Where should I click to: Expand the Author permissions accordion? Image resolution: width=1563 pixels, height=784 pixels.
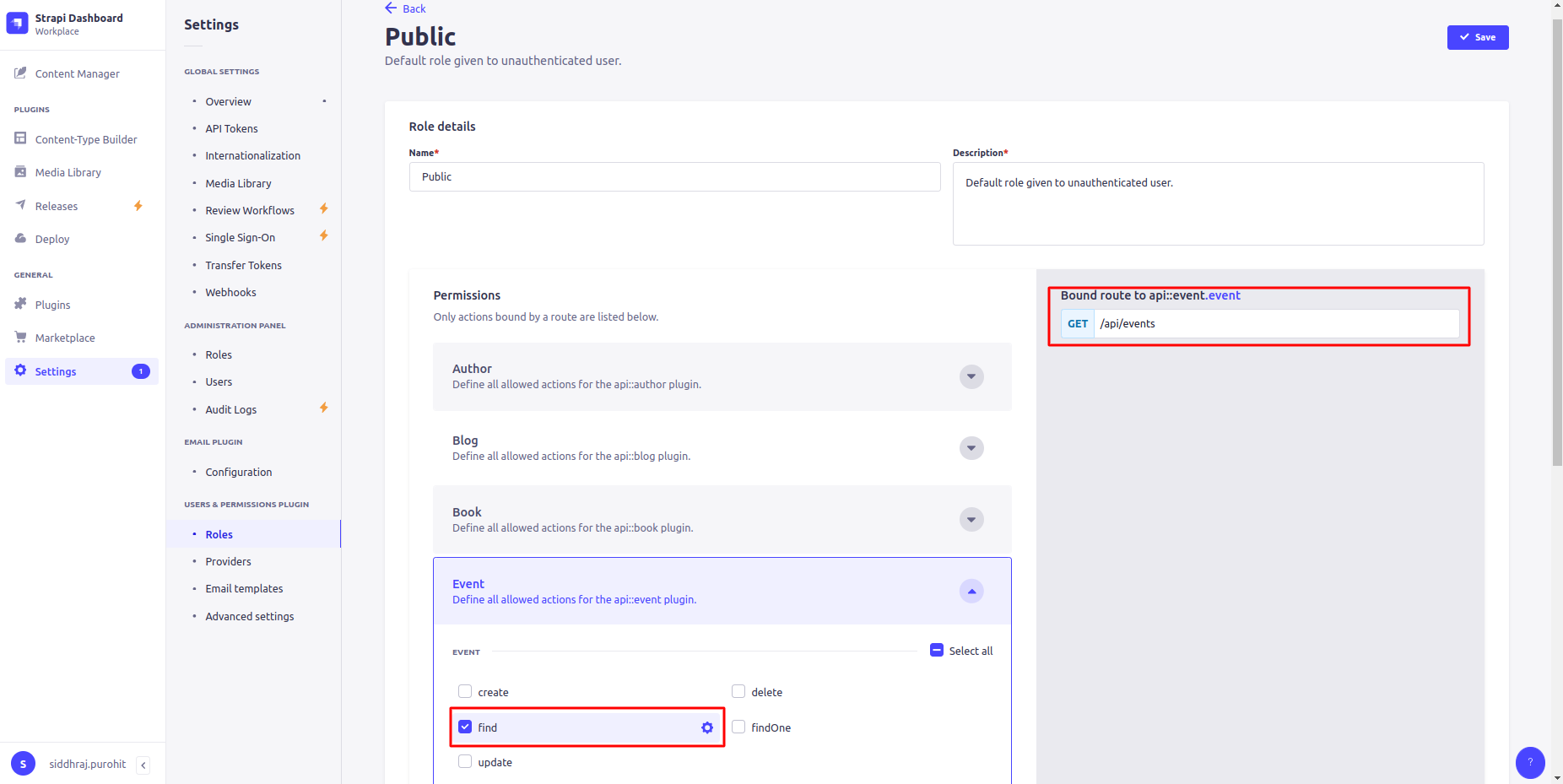pos(971,376)
